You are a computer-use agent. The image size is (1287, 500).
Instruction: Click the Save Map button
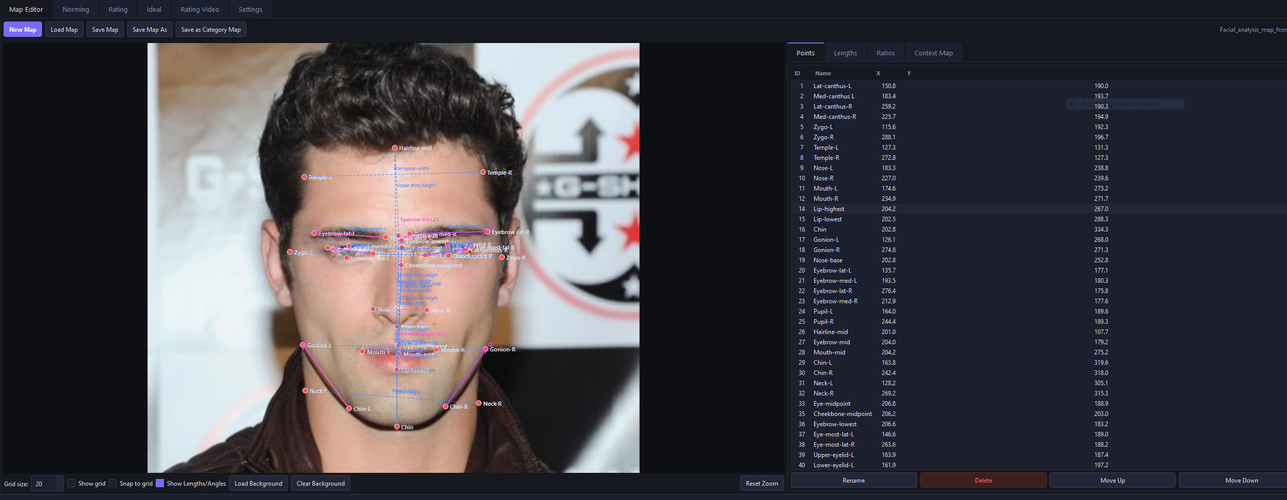[x=105, y=30]
